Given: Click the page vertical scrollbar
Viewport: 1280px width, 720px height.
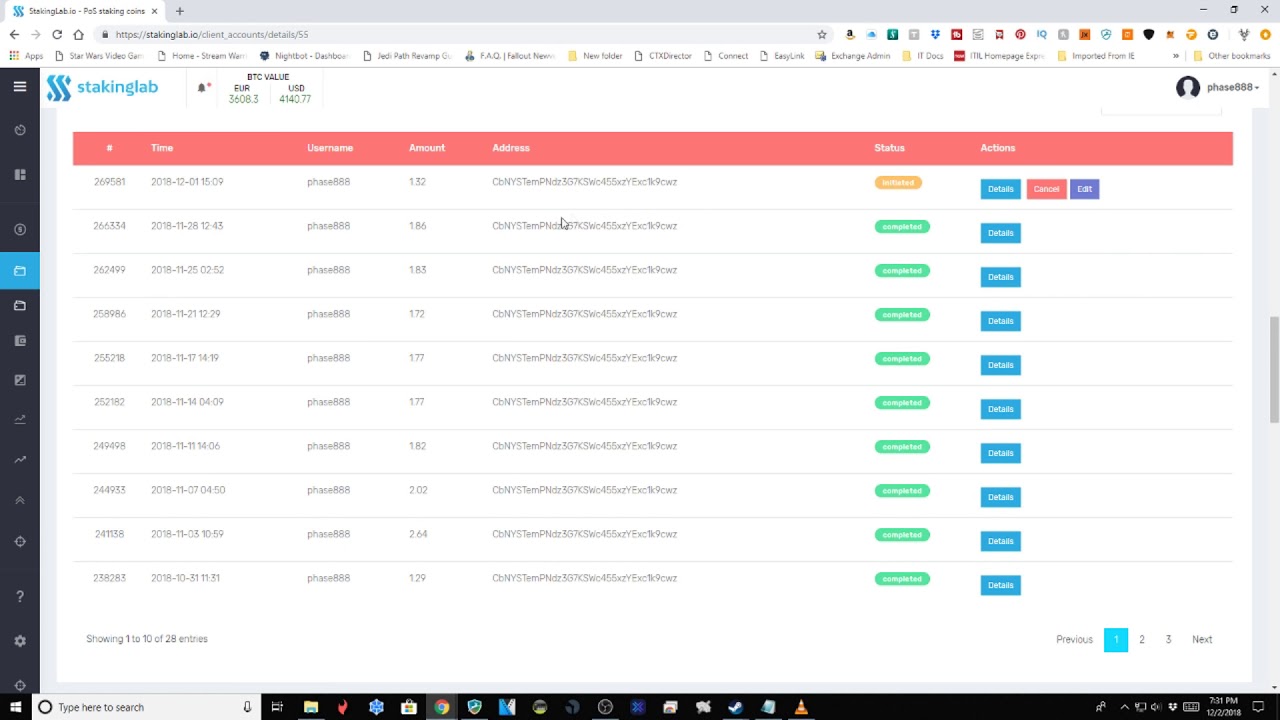Looking at the screenshot, I should pyautogui.click(x=1274, y=370).
